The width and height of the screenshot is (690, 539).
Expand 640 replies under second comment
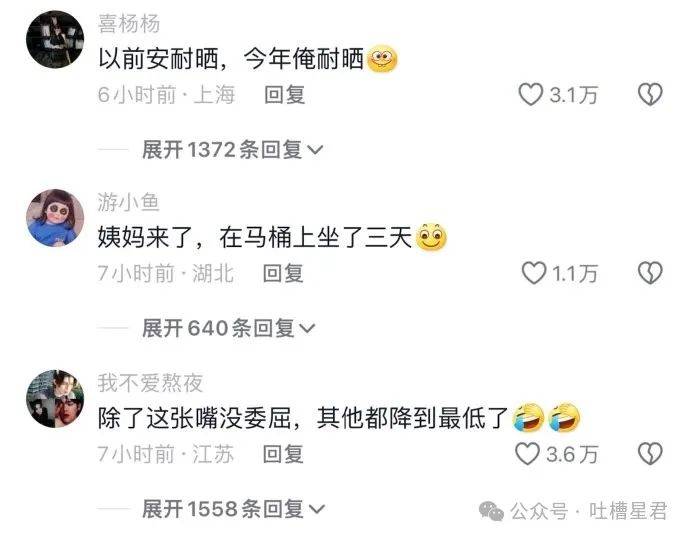point(228,328)
